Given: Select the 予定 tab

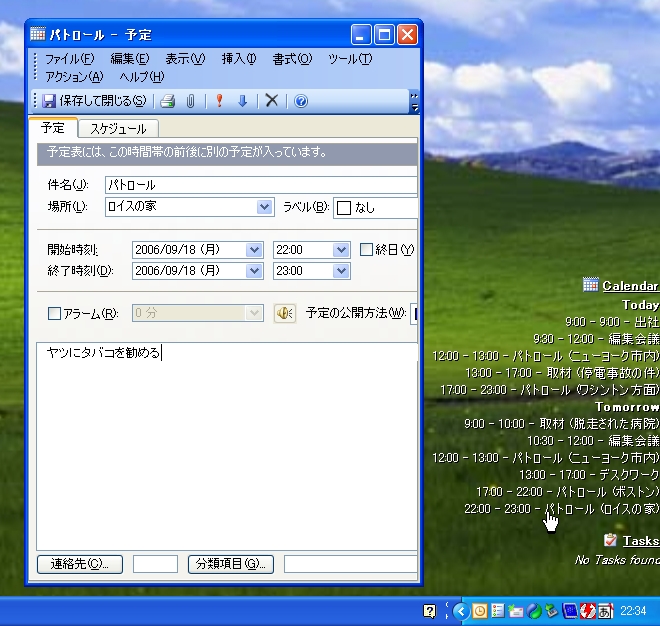Looking at the screenshot, I should point(53,128).
